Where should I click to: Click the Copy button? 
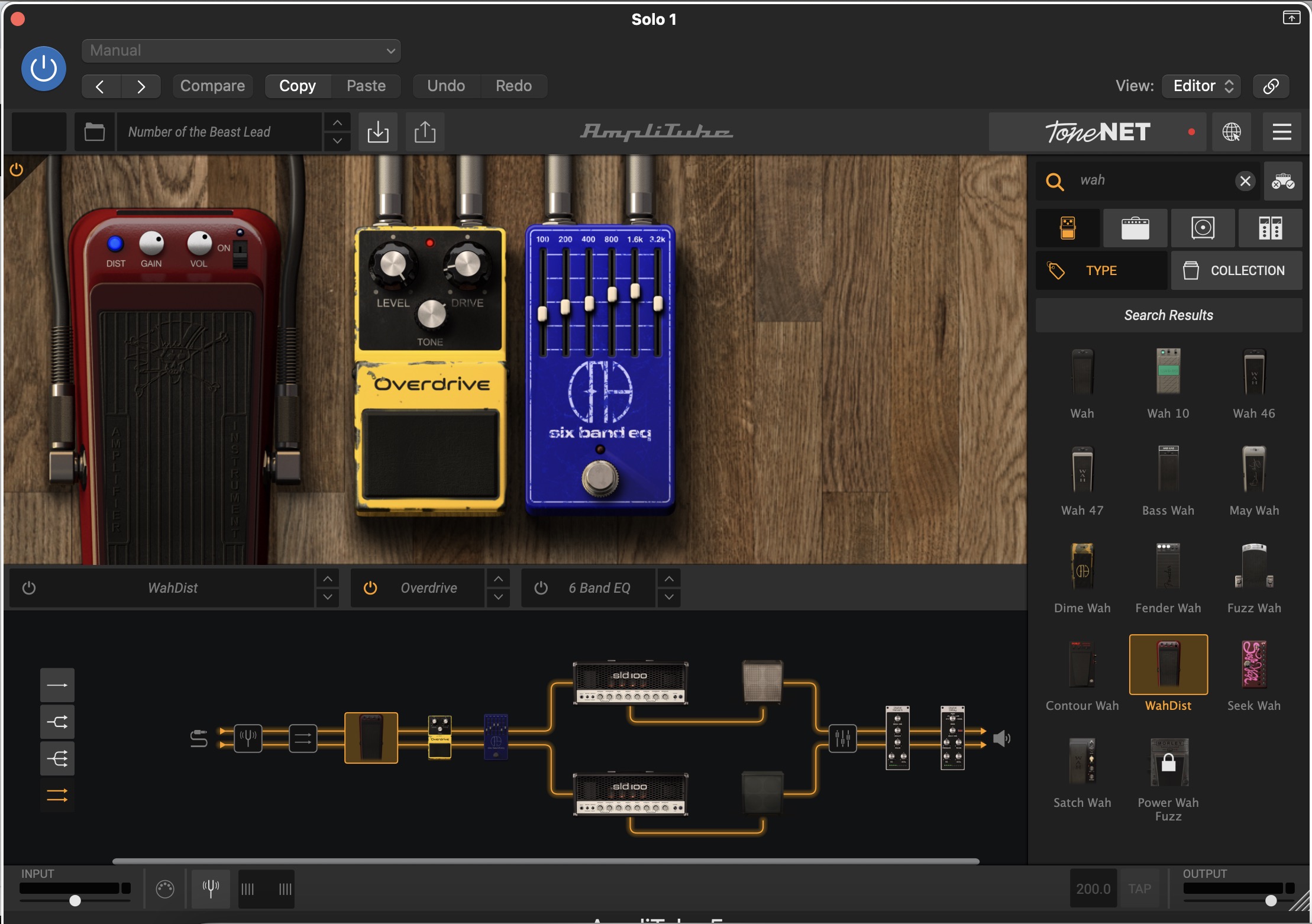[298, 86]
